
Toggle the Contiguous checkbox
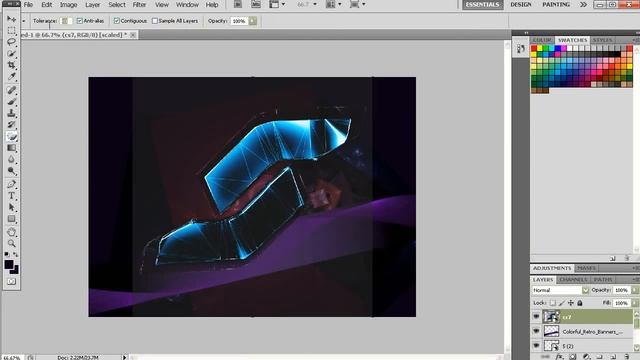117,21
